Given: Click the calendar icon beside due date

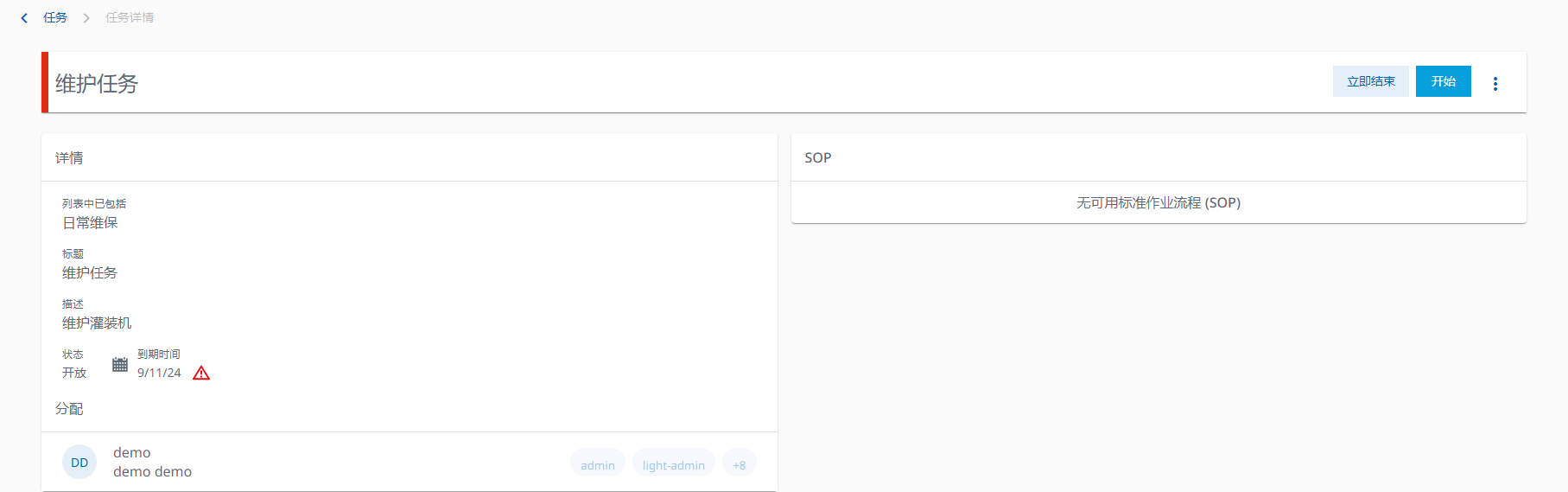Looking at the screenshot, I should [120, 364].
